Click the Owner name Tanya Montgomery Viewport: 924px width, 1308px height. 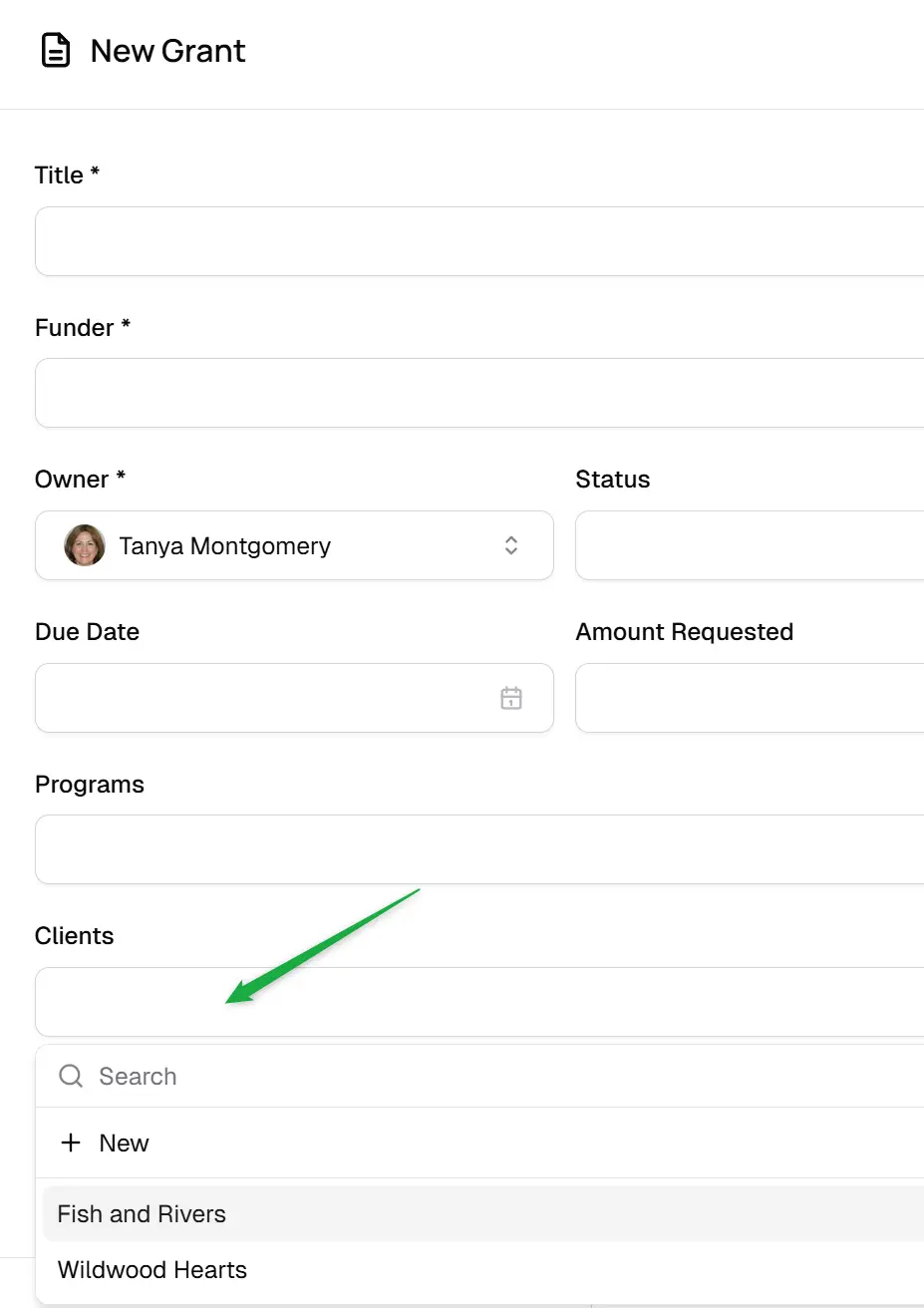coord(224,546)
